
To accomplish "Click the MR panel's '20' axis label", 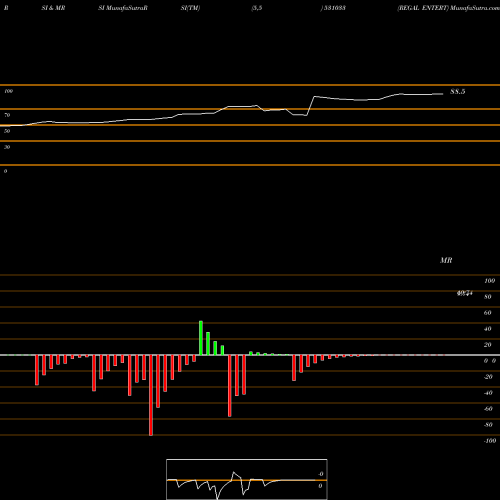I will (x=488, y=345).
